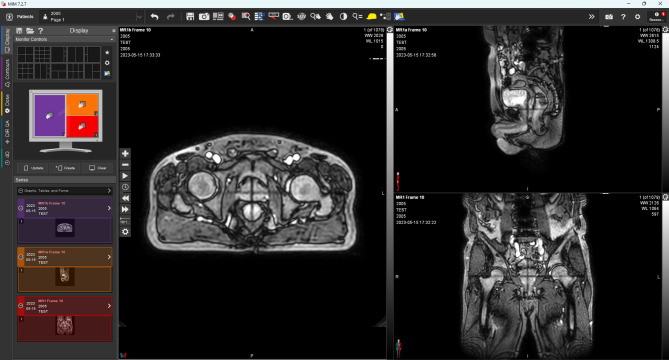This screenshot has width=669, height=360.
Task: Open the blue and yellow image icon in toolbar
Action: point(399,17)
